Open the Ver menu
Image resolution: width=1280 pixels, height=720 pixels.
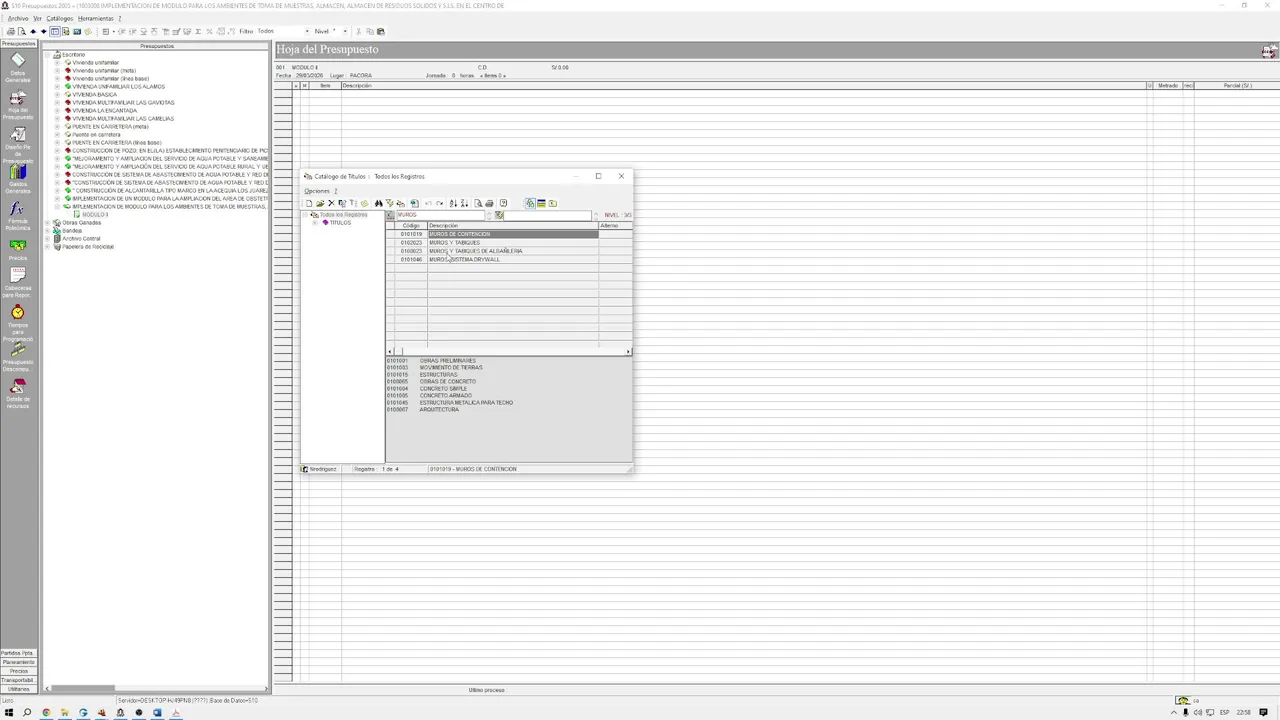(37, 18)
